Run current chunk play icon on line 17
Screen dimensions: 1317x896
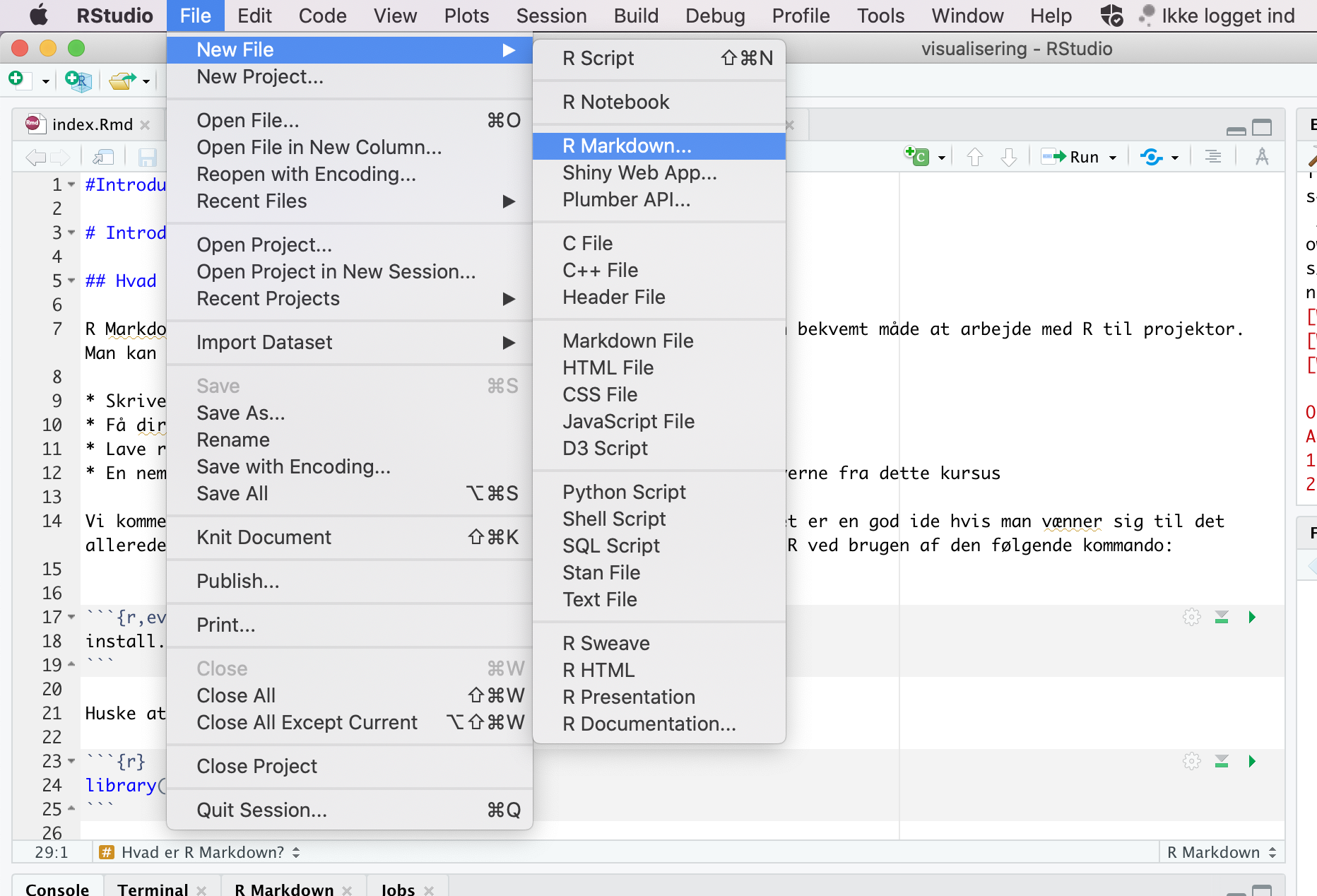click(1252, 618)
